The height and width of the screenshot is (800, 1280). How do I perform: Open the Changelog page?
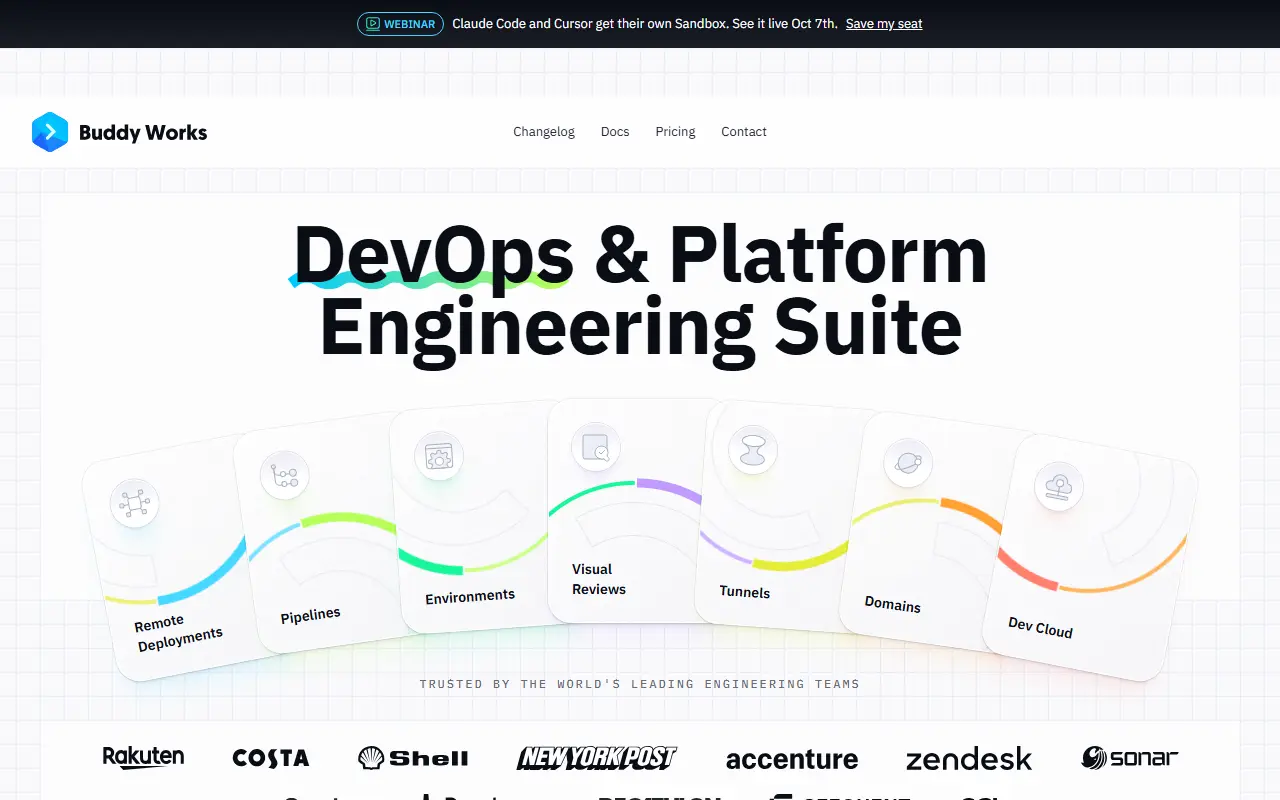pos(544,132)
